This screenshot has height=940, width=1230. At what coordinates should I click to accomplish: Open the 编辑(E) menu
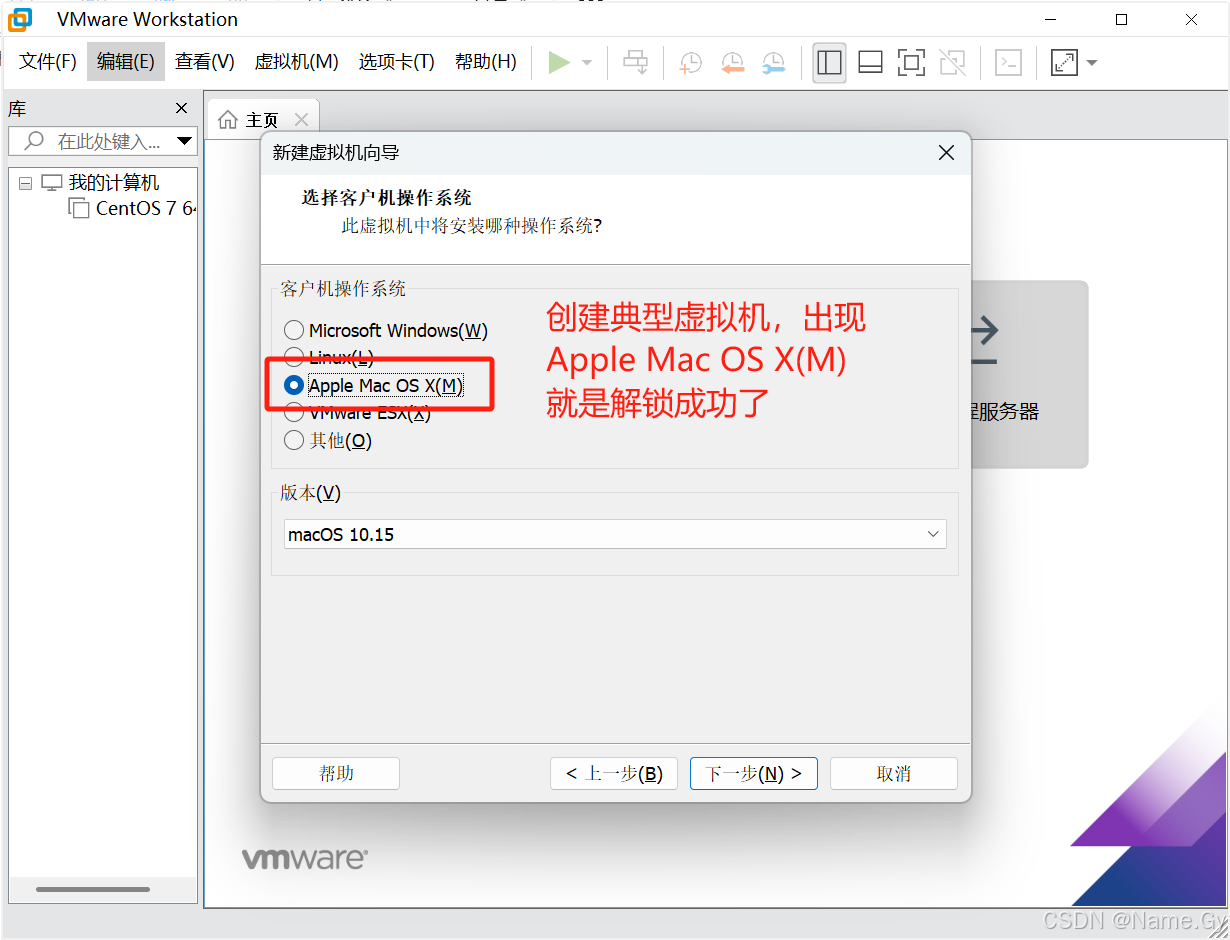tap(125, 62)
